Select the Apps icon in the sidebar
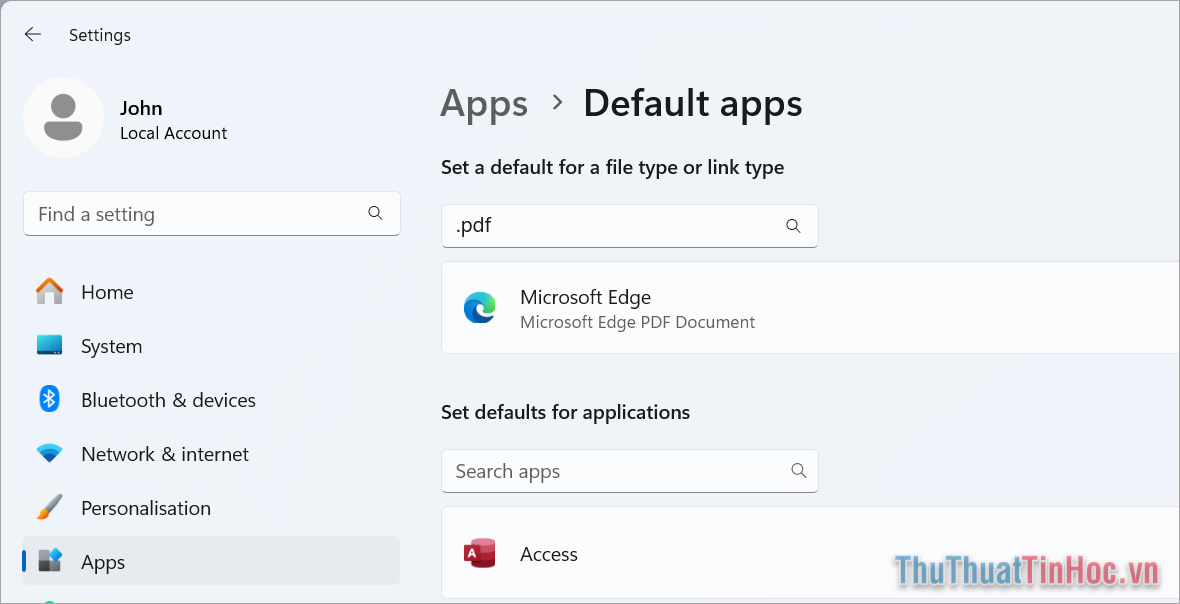The width and height of the screenshot is (1180, 604). tap(49, 562)
